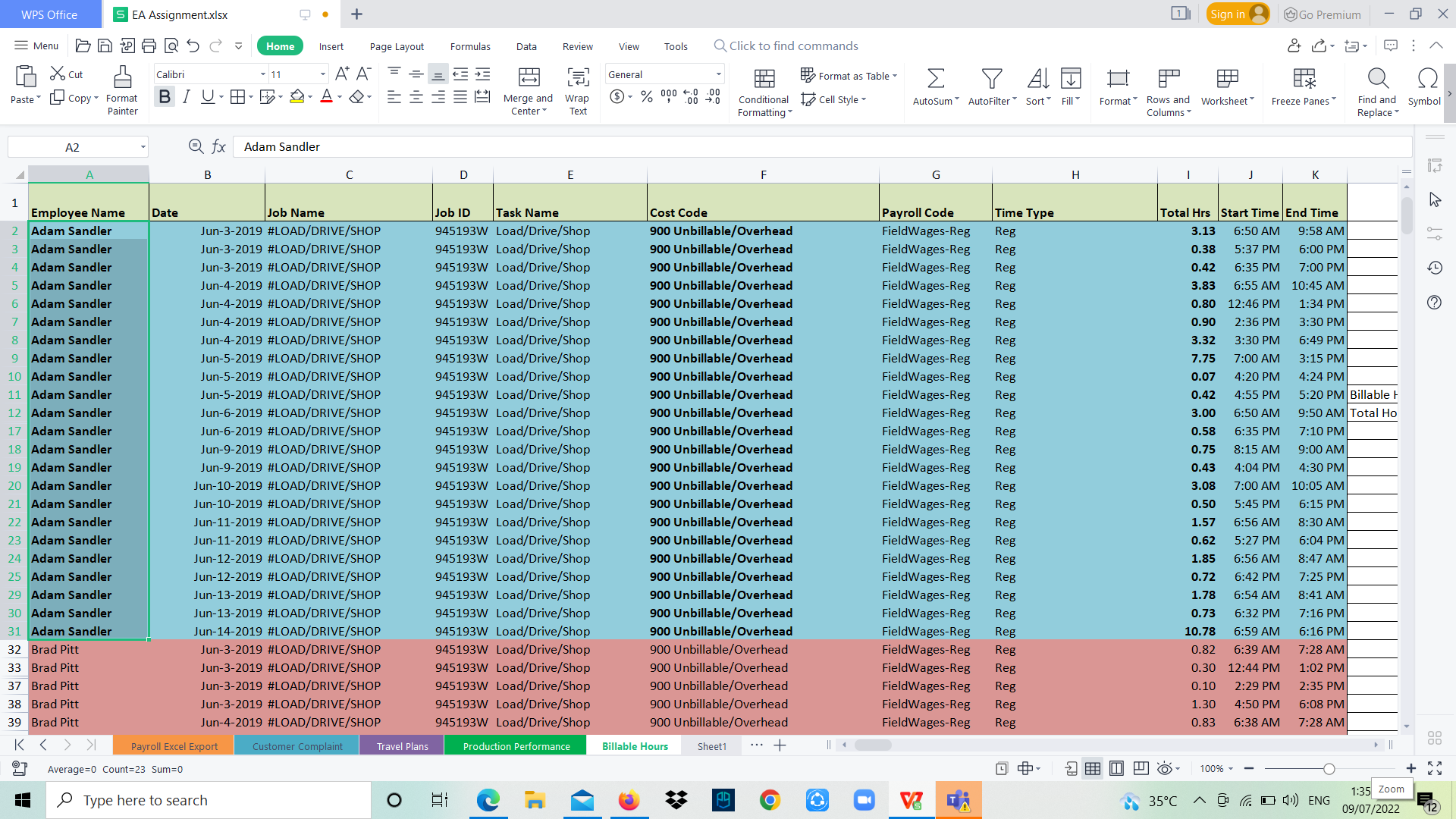
Task: Click the command search box
Action: [x=793, y=46]
